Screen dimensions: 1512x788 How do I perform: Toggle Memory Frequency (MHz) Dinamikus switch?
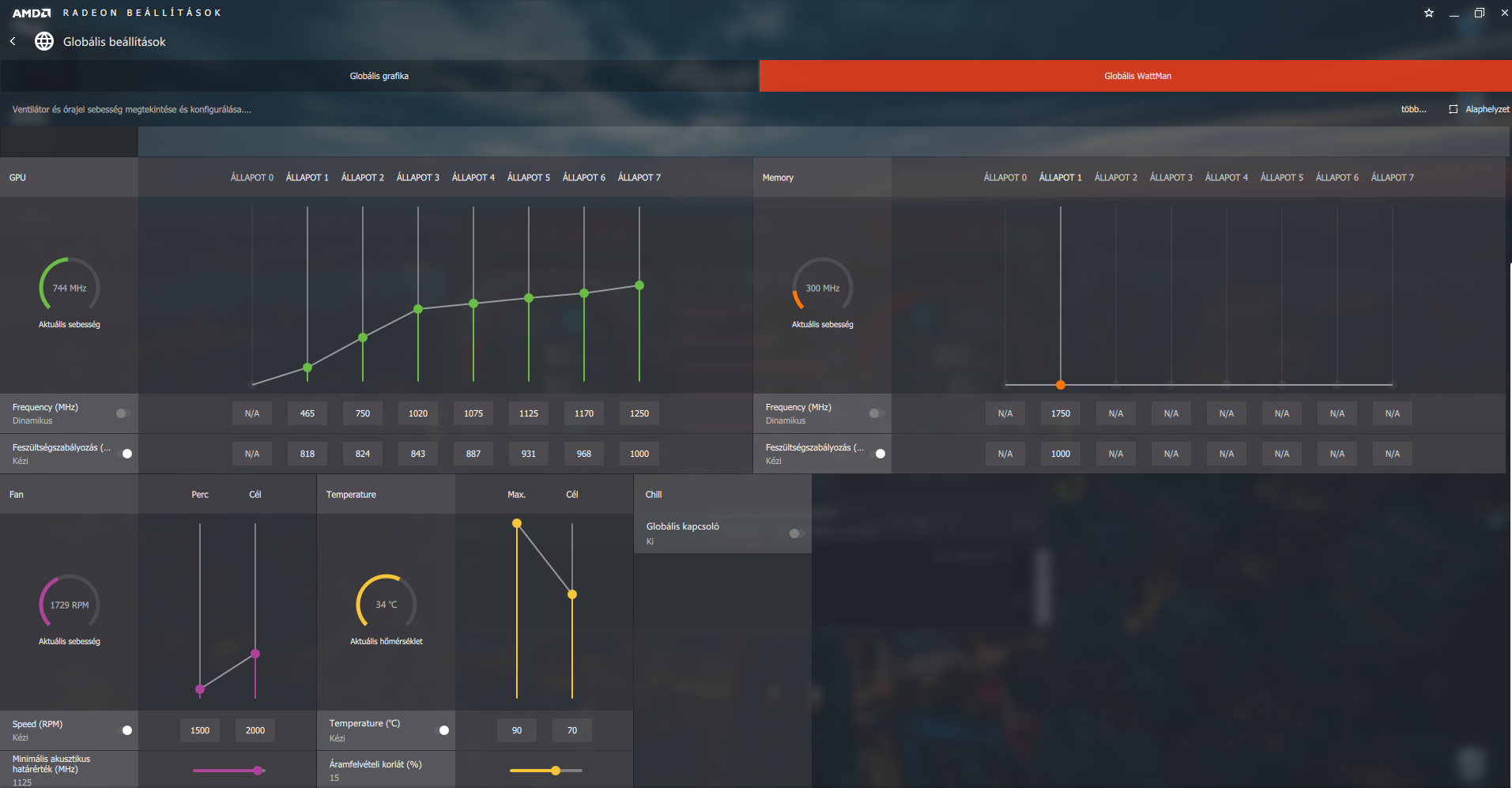point(877,413)
